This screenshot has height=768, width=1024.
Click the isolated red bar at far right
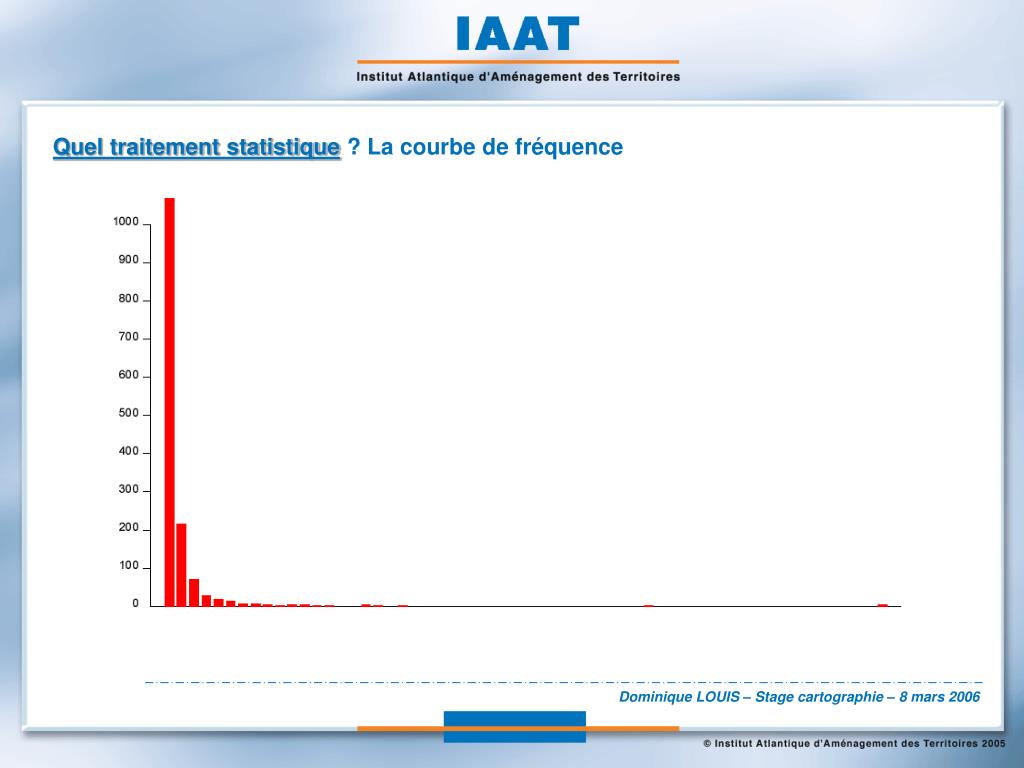click(883, 605)
